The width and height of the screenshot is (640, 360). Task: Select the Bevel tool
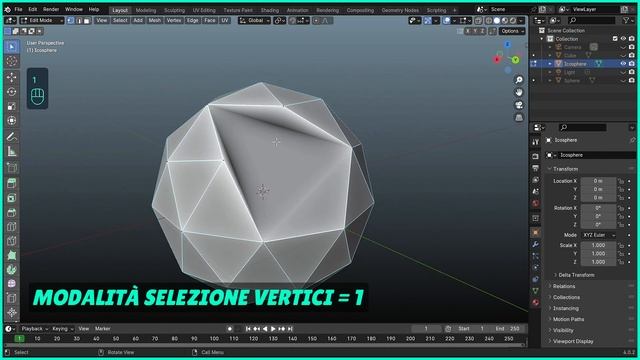pos(12,212)
